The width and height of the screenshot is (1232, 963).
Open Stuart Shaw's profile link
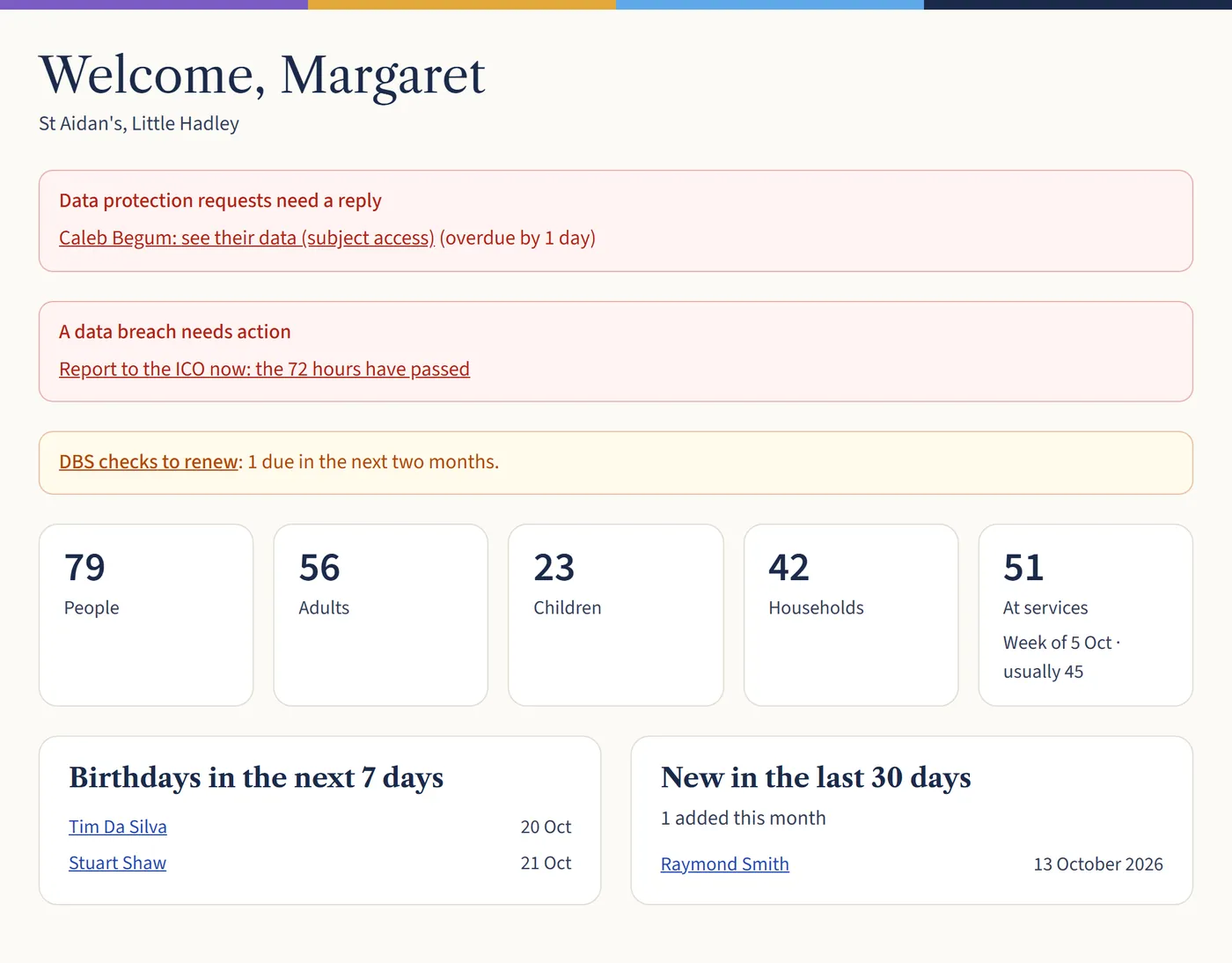pyautogui.click(x=117, y=863)
